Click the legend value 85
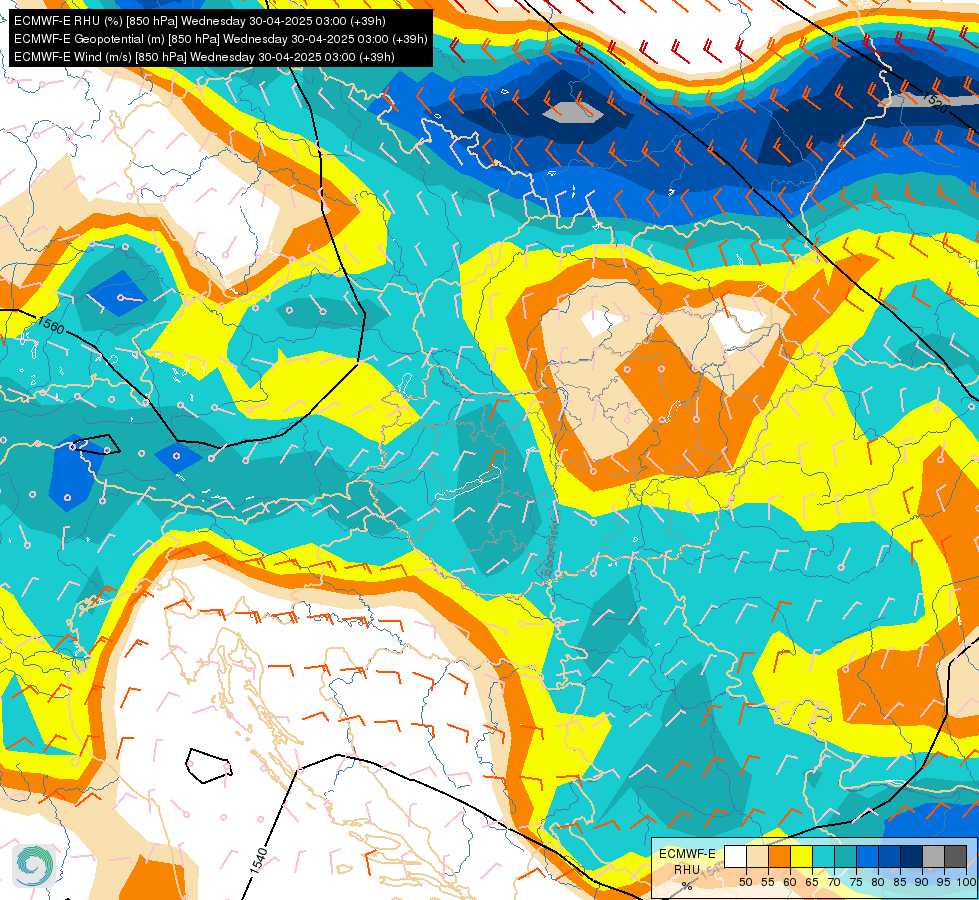The width and height of the screenshot is (979, 900). coord(900,882)
